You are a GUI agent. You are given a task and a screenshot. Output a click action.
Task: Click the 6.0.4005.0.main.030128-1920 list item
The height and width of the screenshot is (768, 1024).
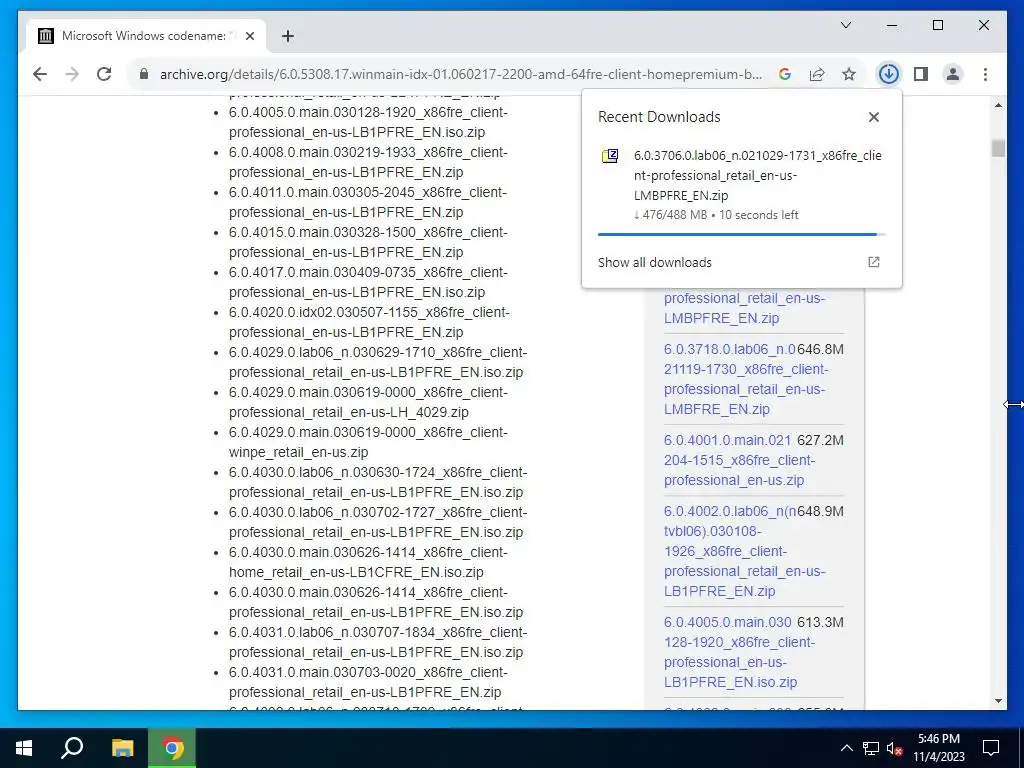pyautogui.click(x=368, y=122)
